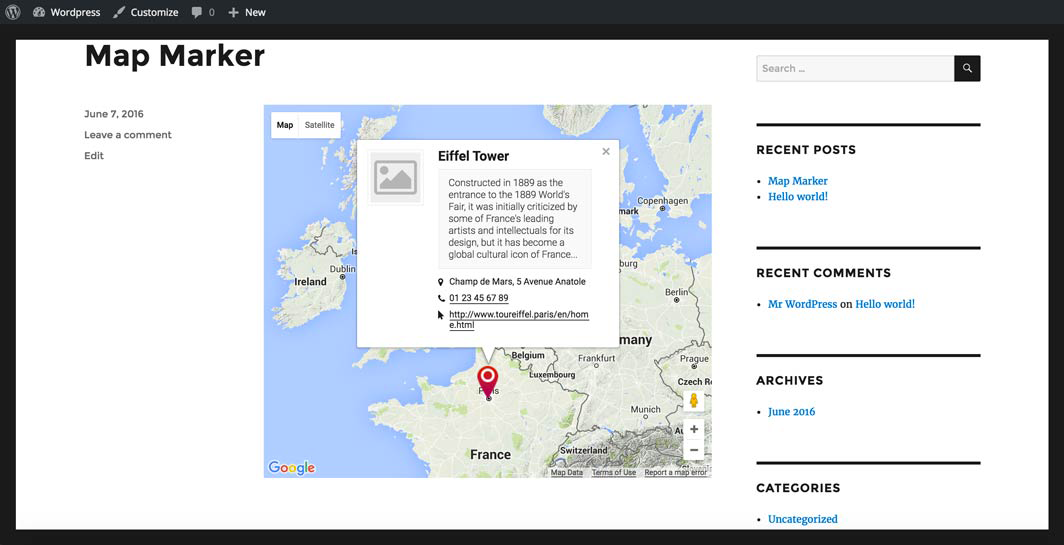Open the June 2016 archive link
Image resolution: width=1064 pixels, height=545 pixels.
pos(791,412)
